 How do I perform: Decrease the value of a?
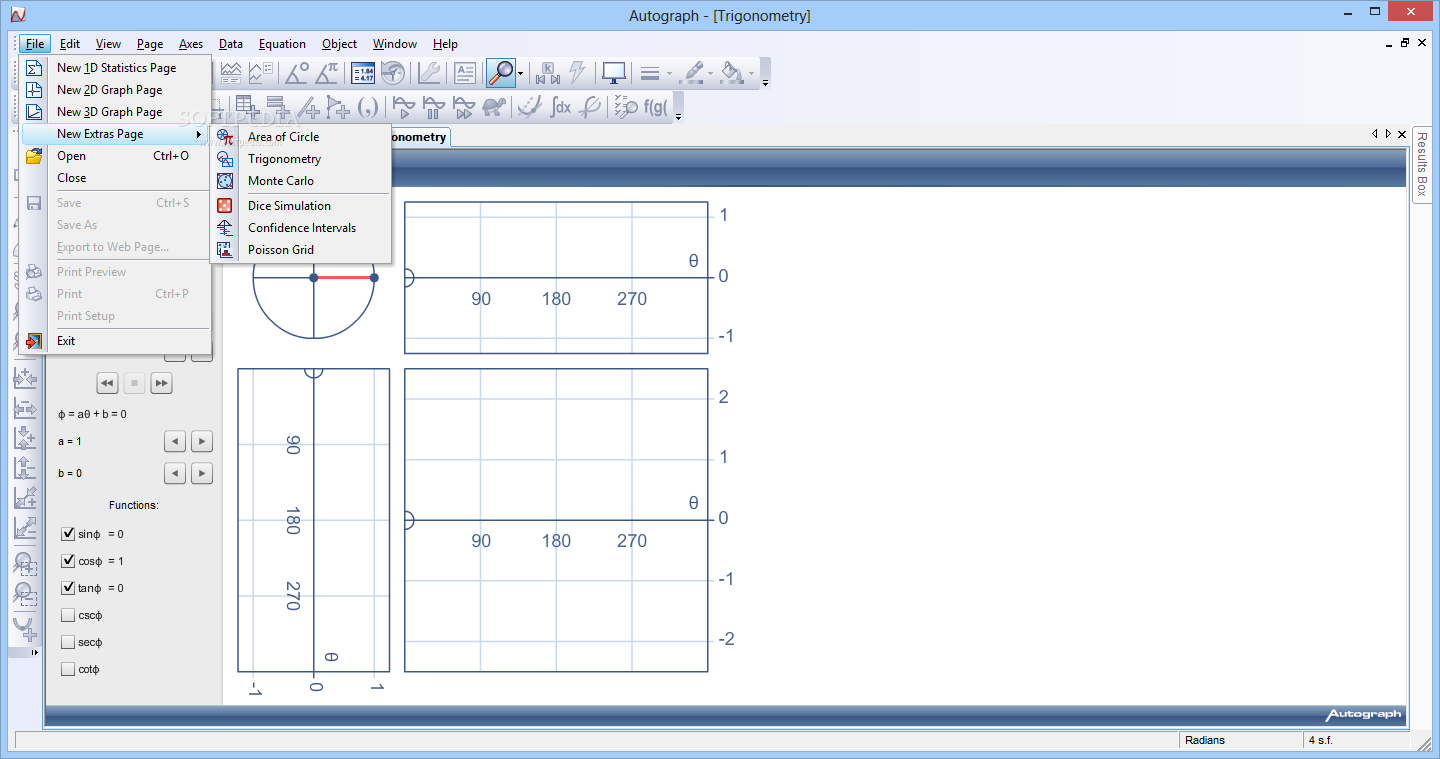[x=175, y=441]
